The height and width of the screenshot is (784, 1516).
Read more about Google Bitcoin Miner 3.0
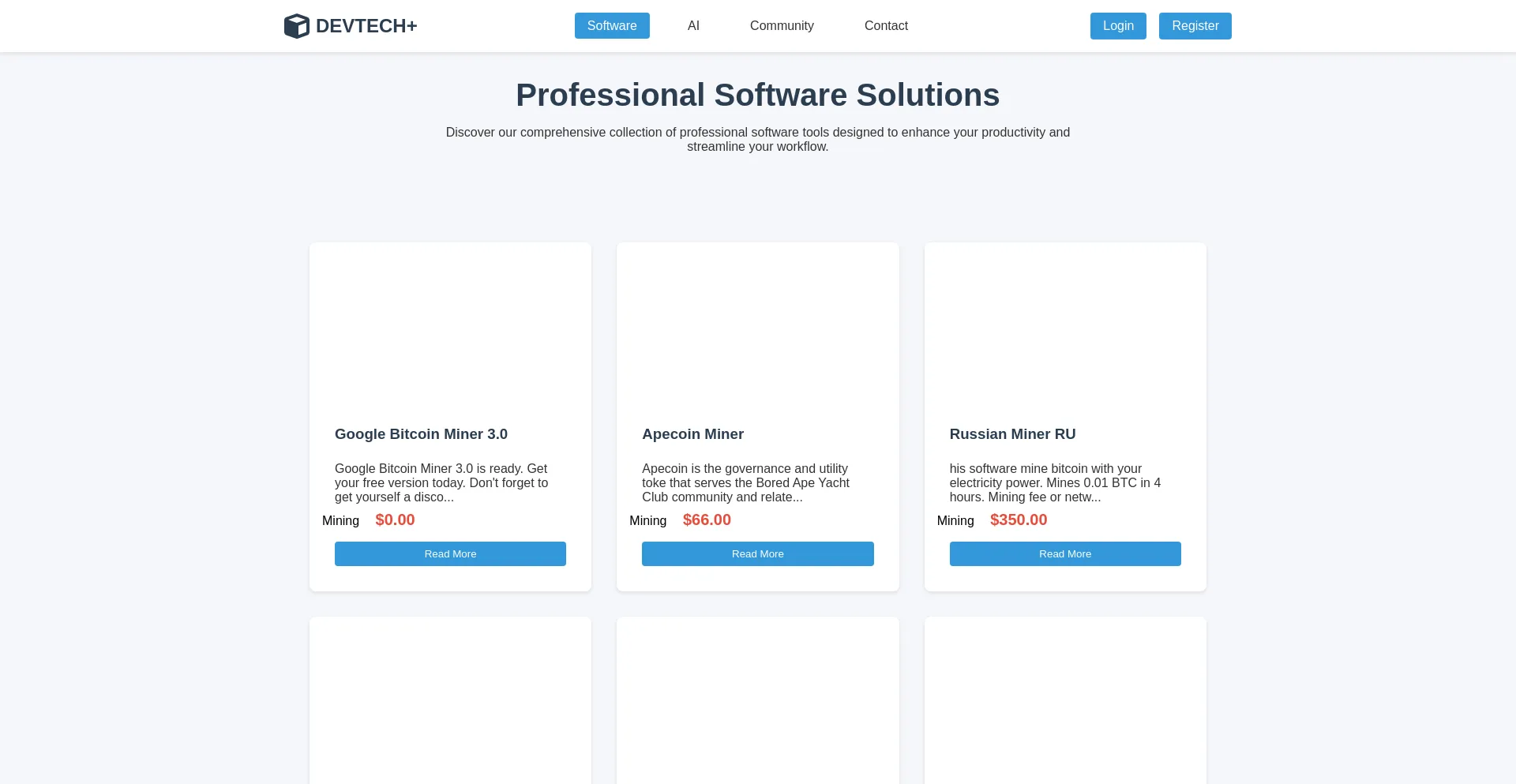tap(450, 554)
